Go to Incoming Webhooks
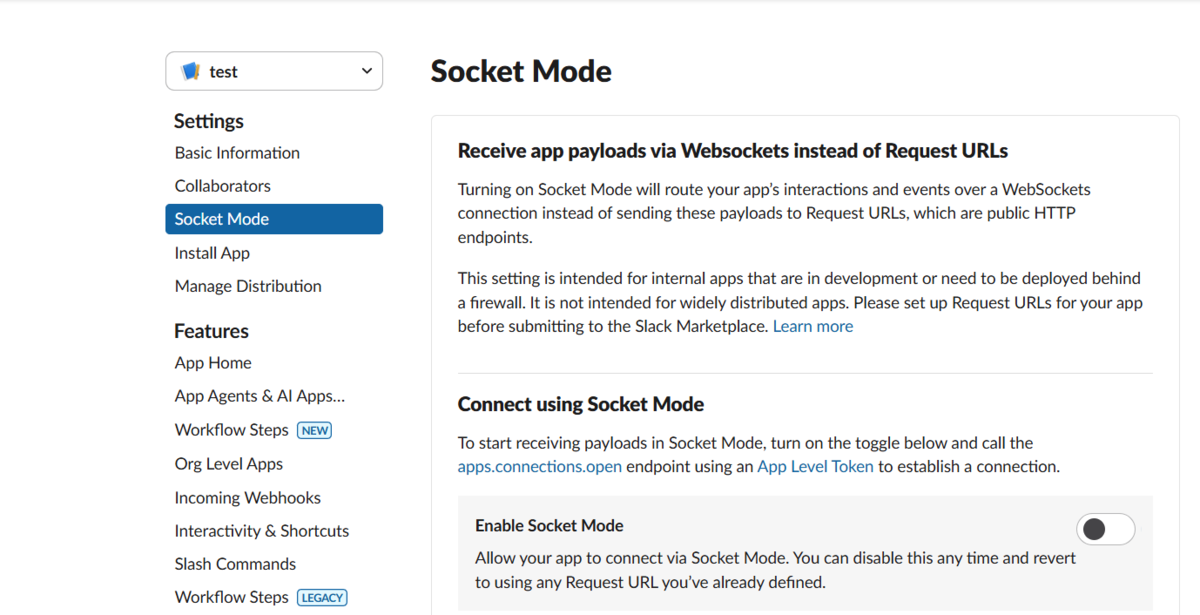The image size is (1200, 615). [x=248, y=498]
